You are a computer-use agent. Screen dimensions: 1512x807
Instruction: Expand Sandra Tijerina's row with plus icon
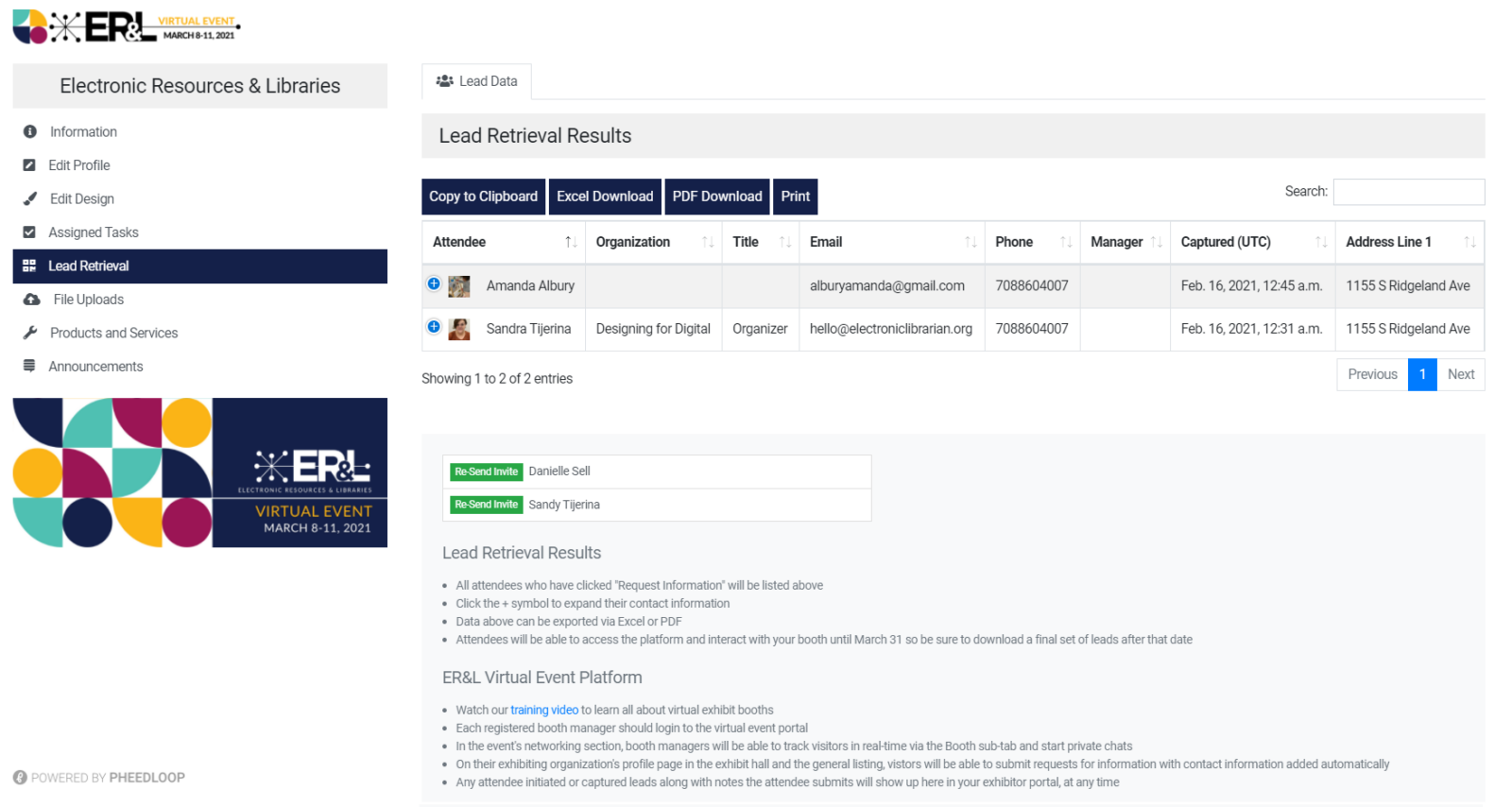point(434,327)
